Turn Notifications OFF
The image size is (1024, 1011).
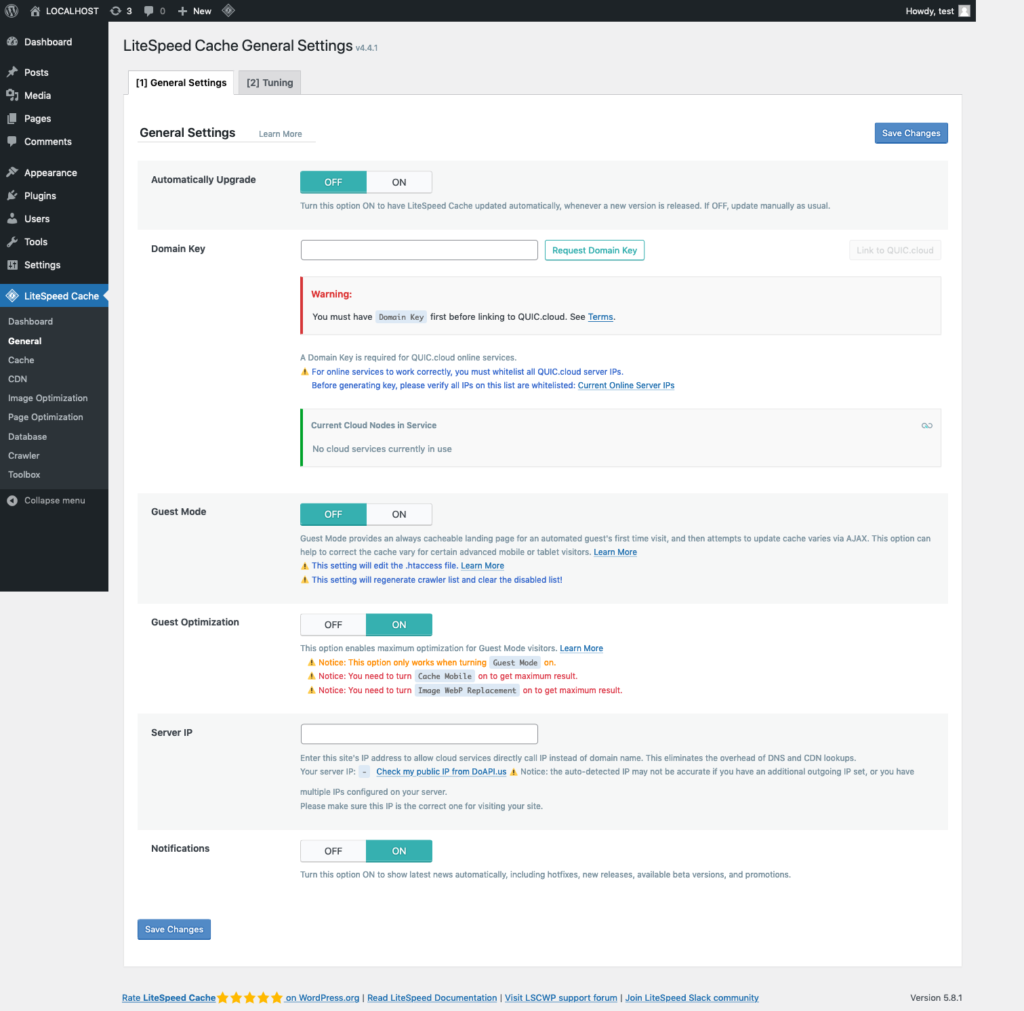pos(333,851)
